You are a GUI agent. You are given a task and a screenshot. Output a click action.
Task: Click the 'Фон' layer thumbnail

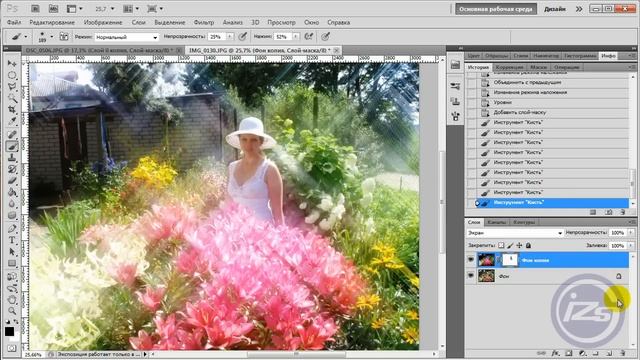pyautogui.click(x=486, y=276)
